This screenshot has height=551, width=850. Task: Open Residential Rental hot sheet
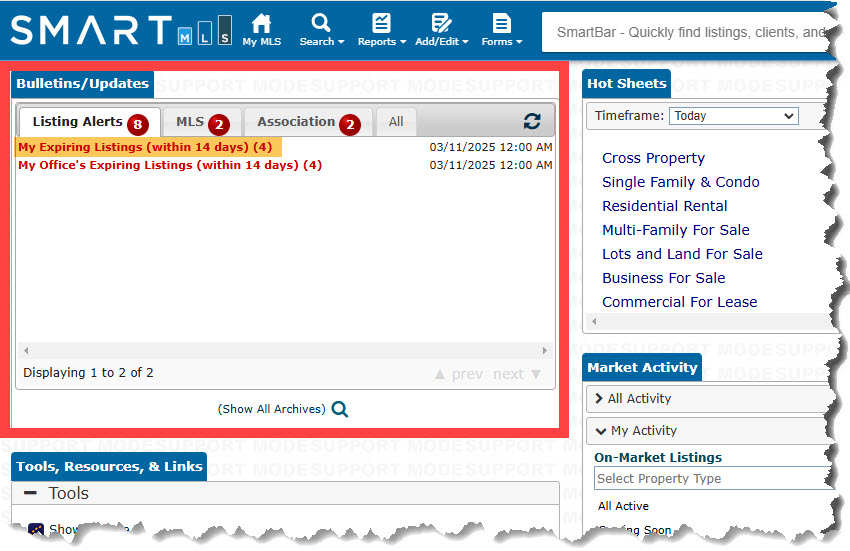click(x=665, y=206)
